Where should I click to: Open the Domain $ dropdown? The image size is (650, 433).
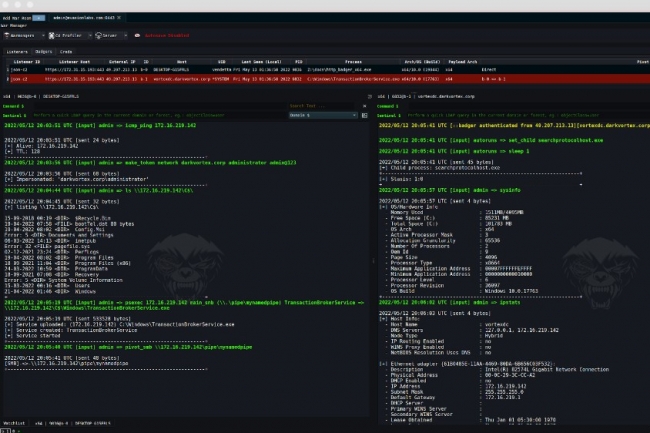[323, 115]
